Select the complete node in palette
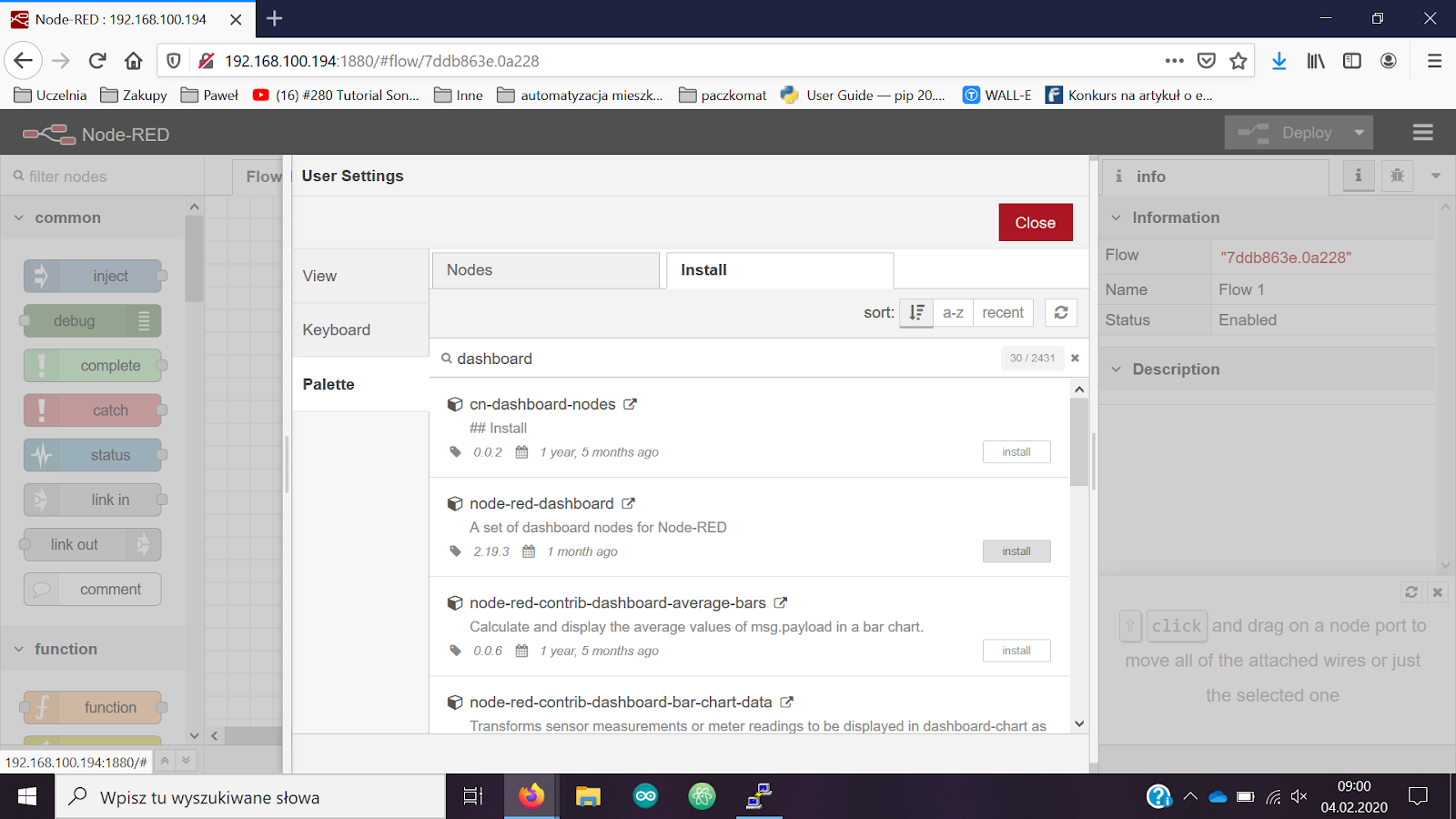 coord(93,365)
